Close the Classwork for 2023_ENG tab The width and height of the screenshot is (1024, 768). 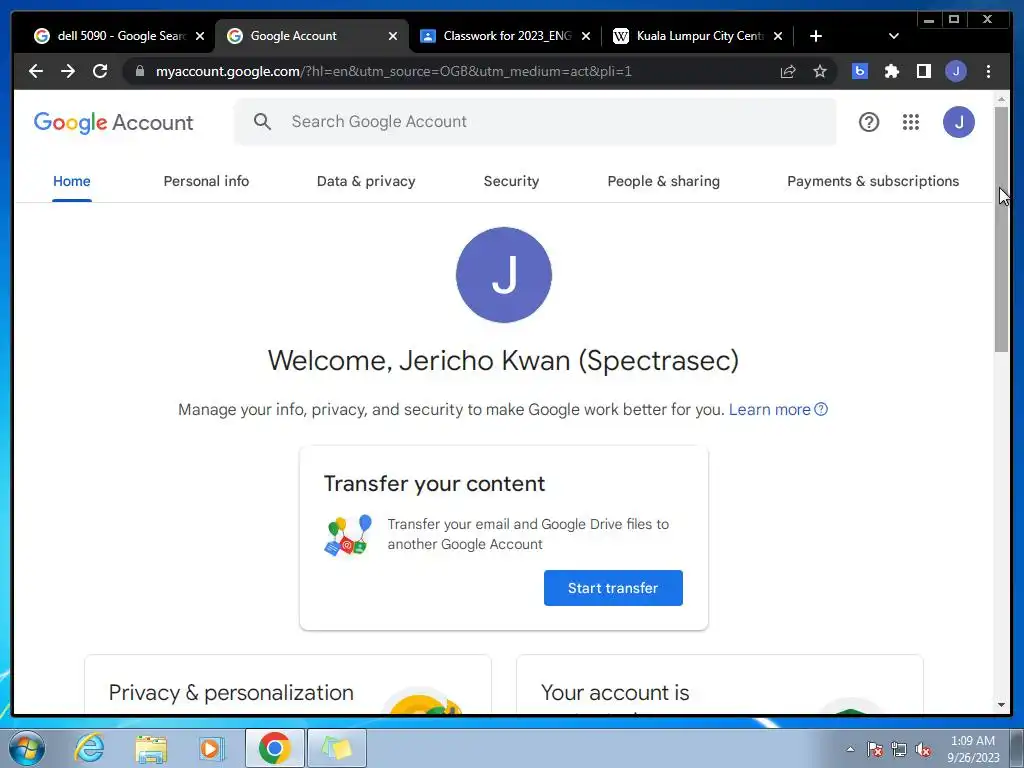(586, 37)
